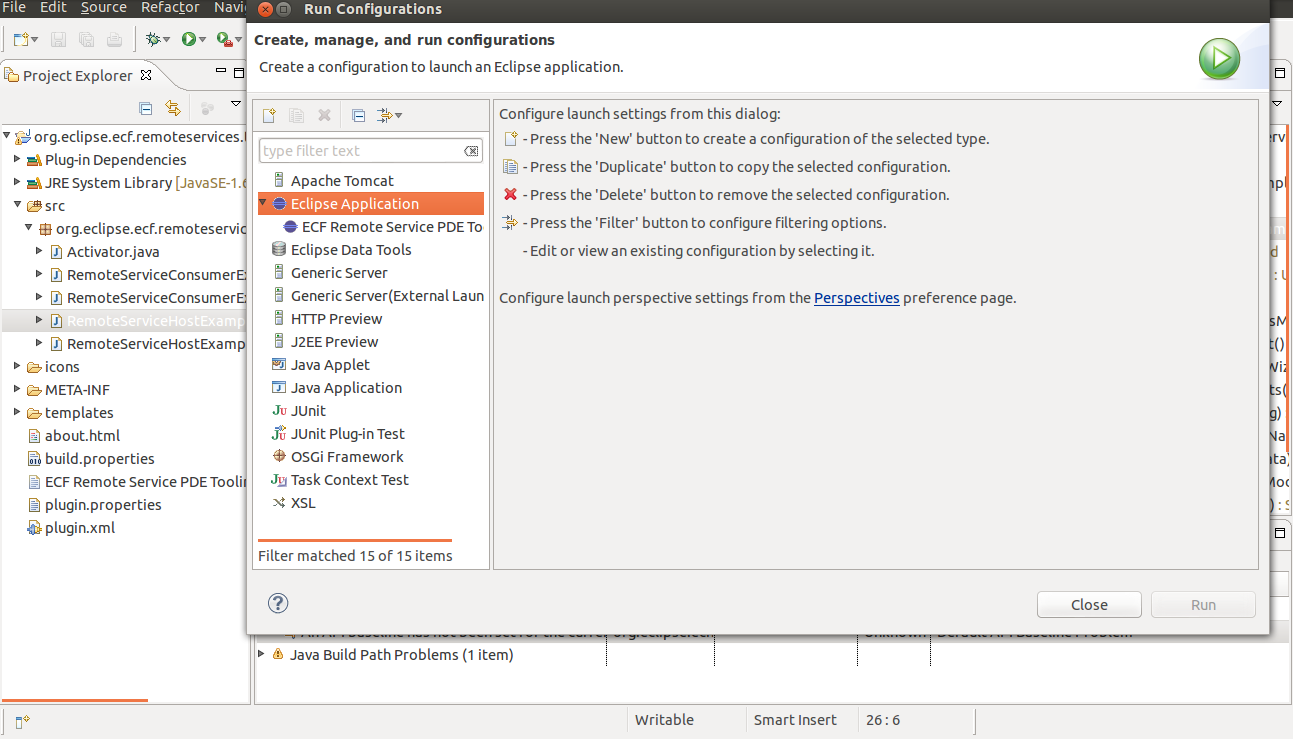Viewport: 1293px width, 739px height.
Task: Select Java Applet configuration type
Action: click(330, 365)
